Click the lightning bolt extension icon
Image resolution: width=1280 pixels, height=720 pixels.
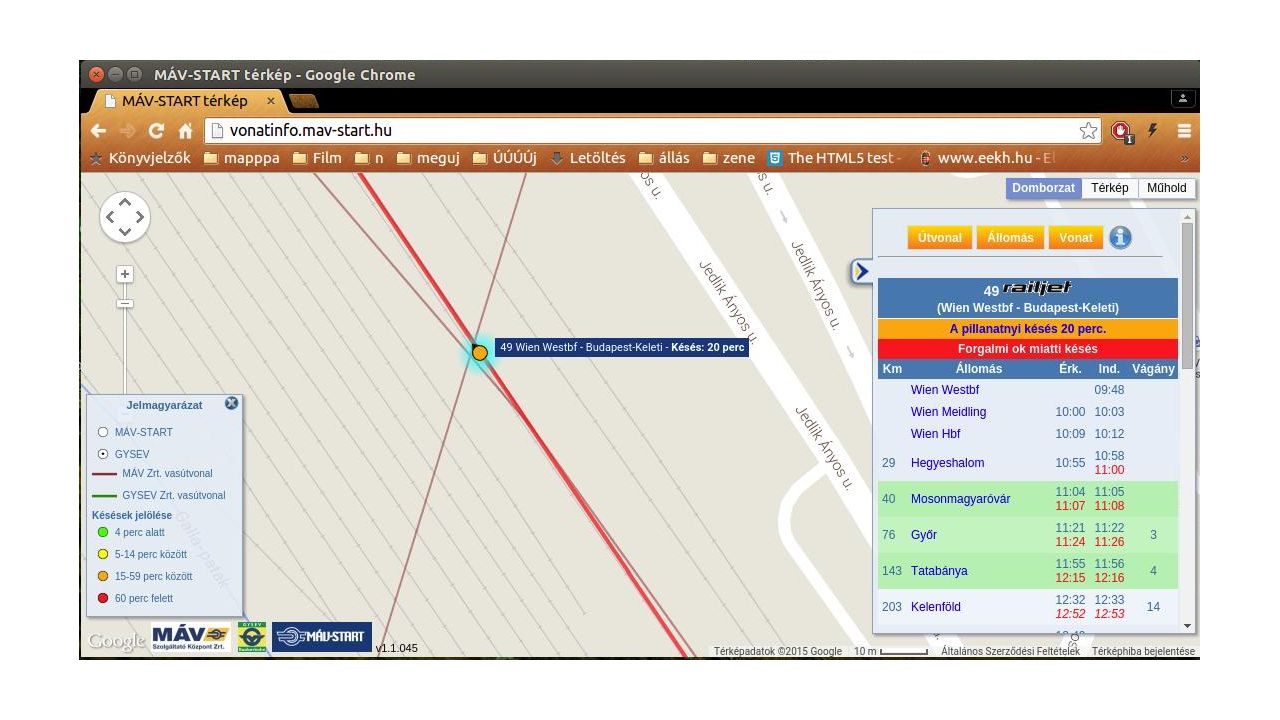(x=1153, y=130)
